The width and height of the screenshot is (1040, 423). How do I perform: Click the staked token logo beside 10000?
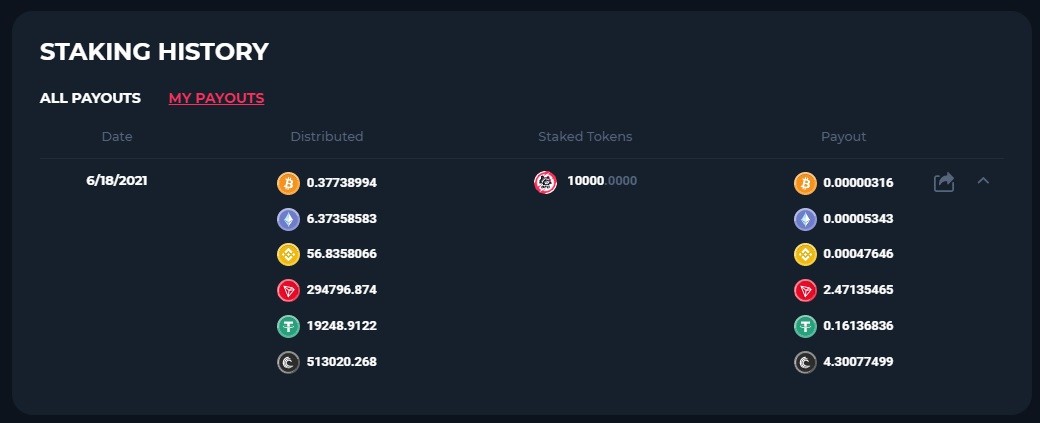click(545, 182)
